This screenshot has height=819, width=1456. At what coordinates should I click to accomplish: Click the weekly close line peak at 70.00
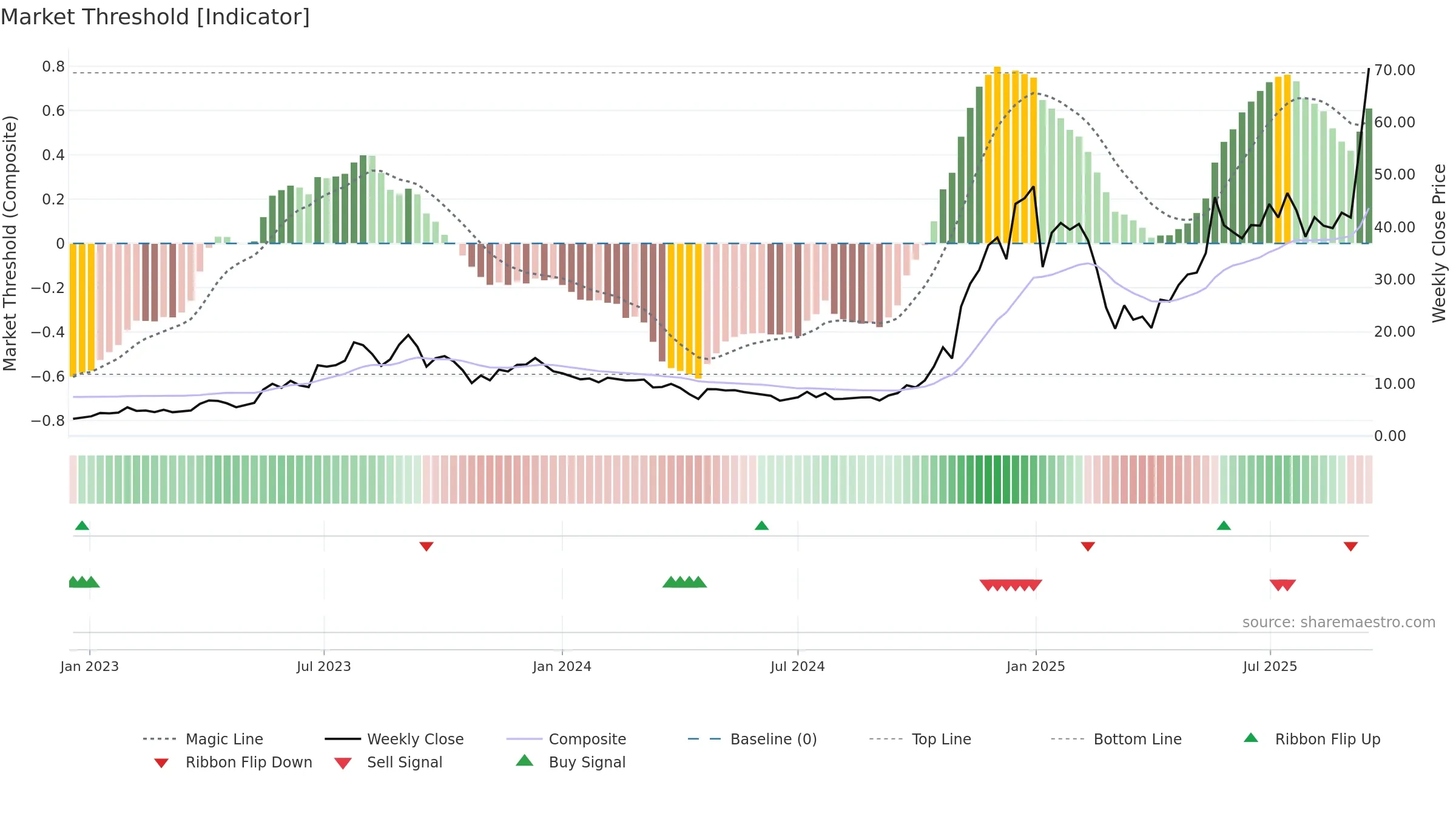(1369, 70)
